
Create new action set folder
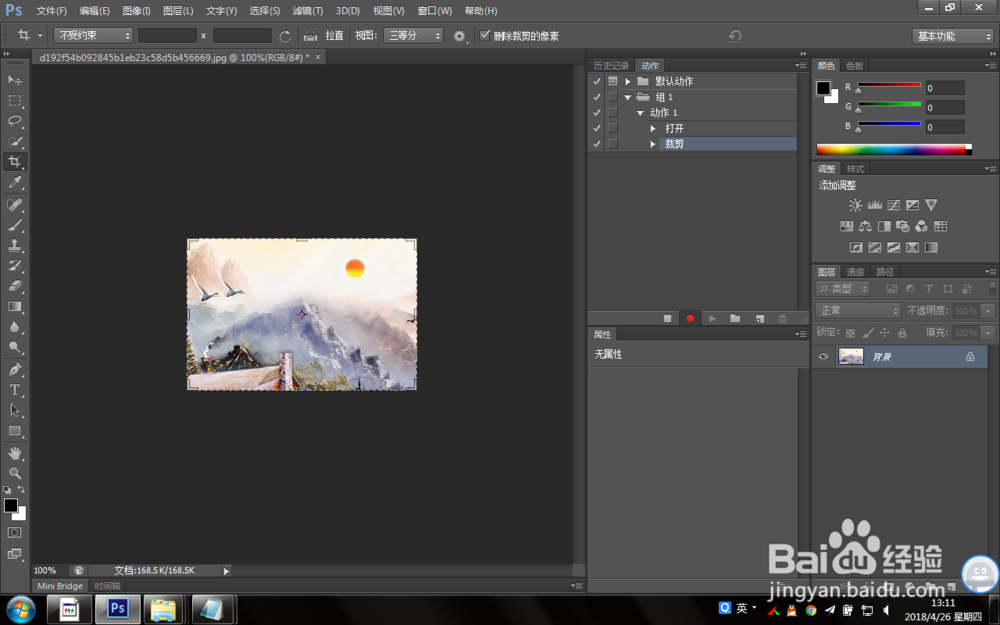click(735, 318)
